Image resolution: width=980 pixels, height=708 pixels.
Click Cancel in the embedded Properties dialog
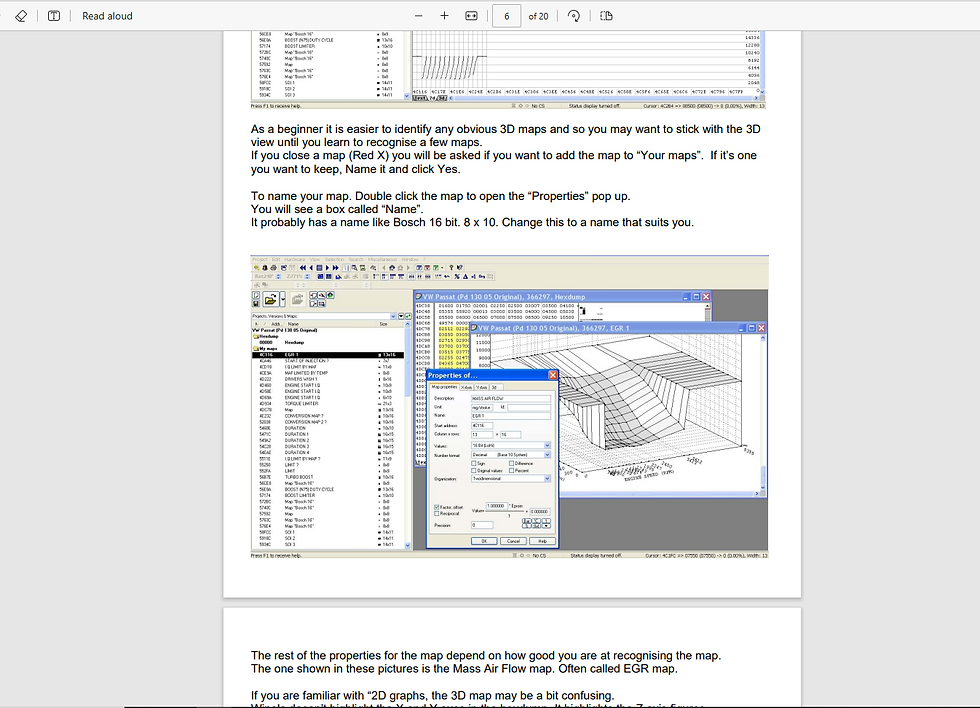coord(513,541)
